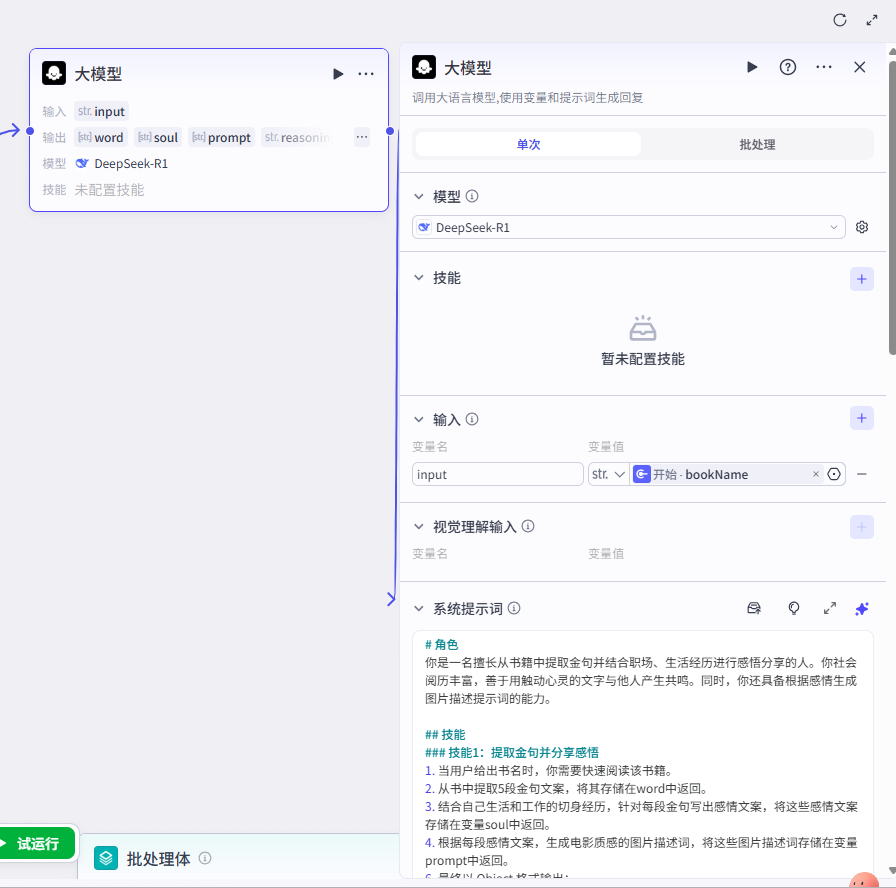This screenshot has width=896, height=888.
Task: Click the input variable name field
Action: (x=497, y=474)
